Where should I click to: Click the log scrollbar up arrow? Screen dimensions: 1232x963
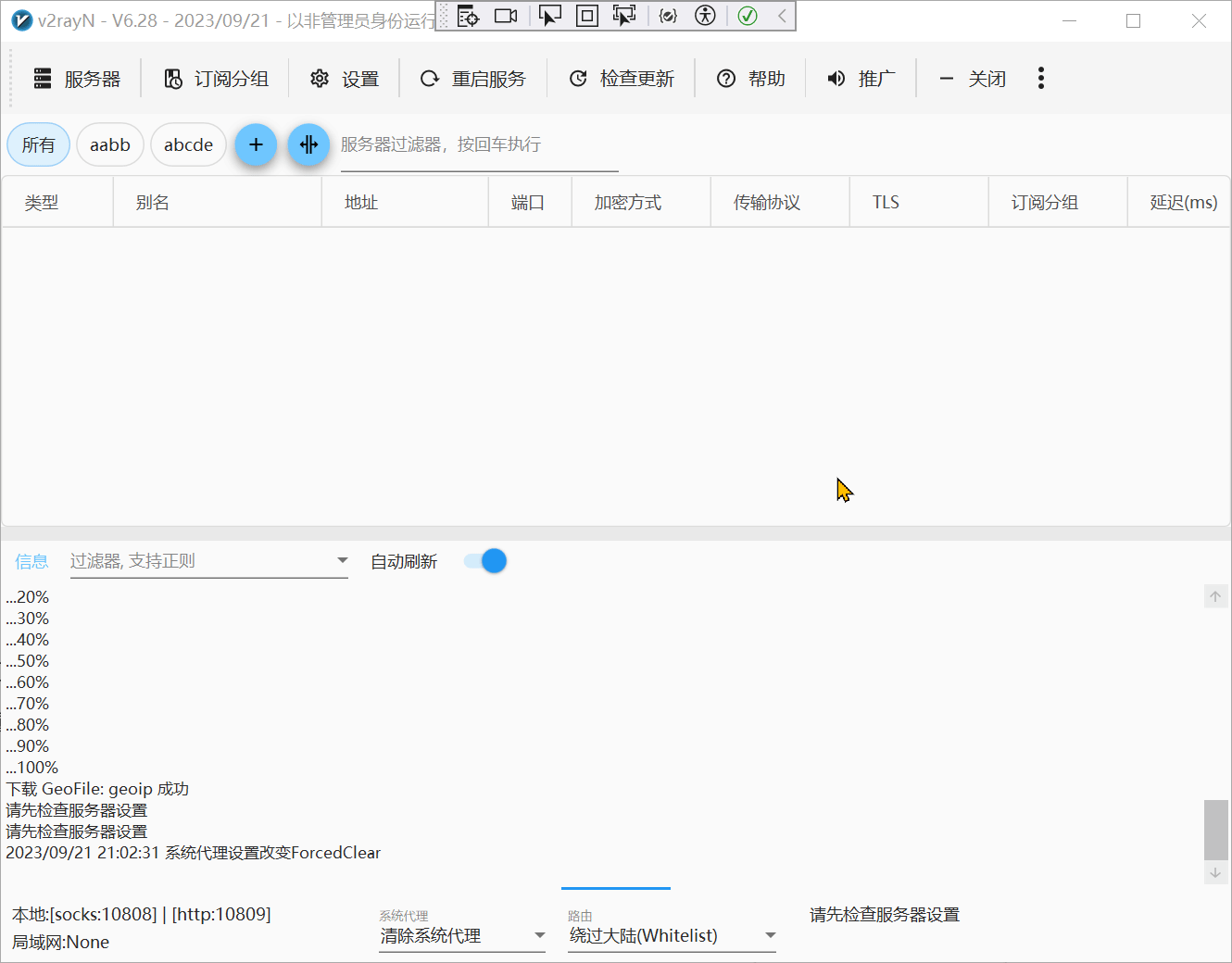pyautogui.click(x=1215, y=596)
